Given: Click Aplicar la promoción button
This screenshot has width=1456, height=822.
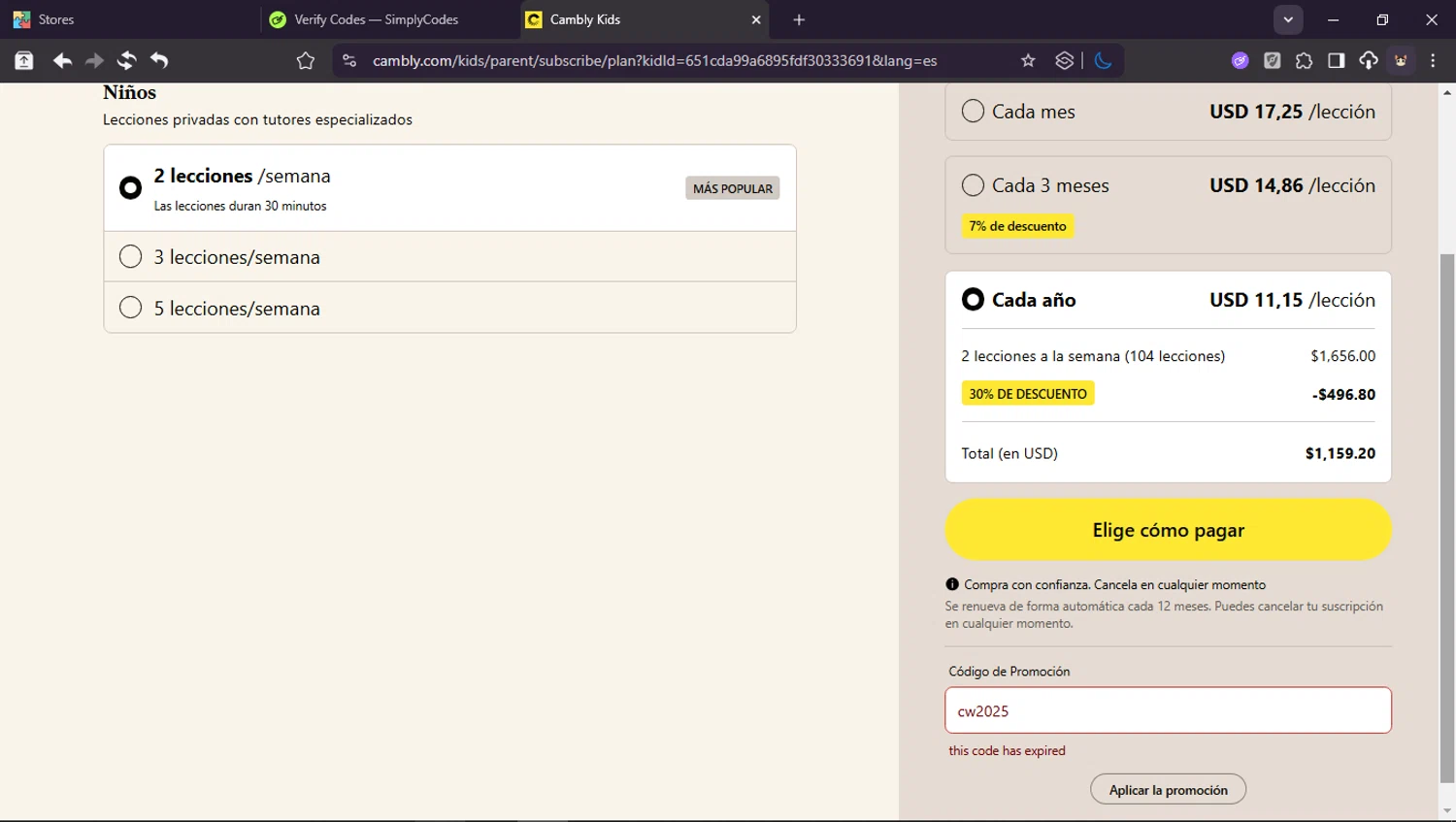Looking at the screenshot, I should pos(1168,790).
